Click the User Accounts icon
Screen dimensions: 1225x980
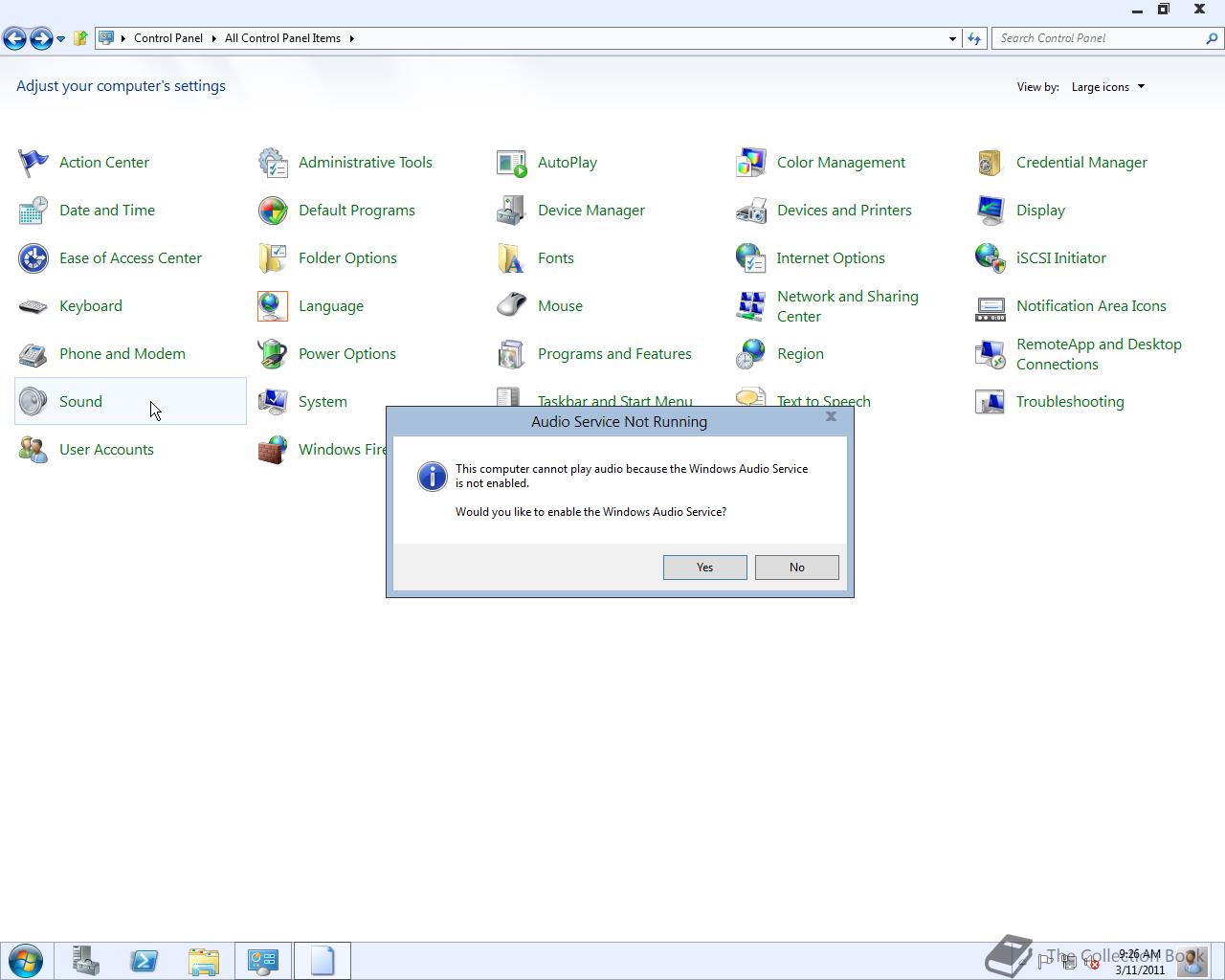click(x=33, y=450)
